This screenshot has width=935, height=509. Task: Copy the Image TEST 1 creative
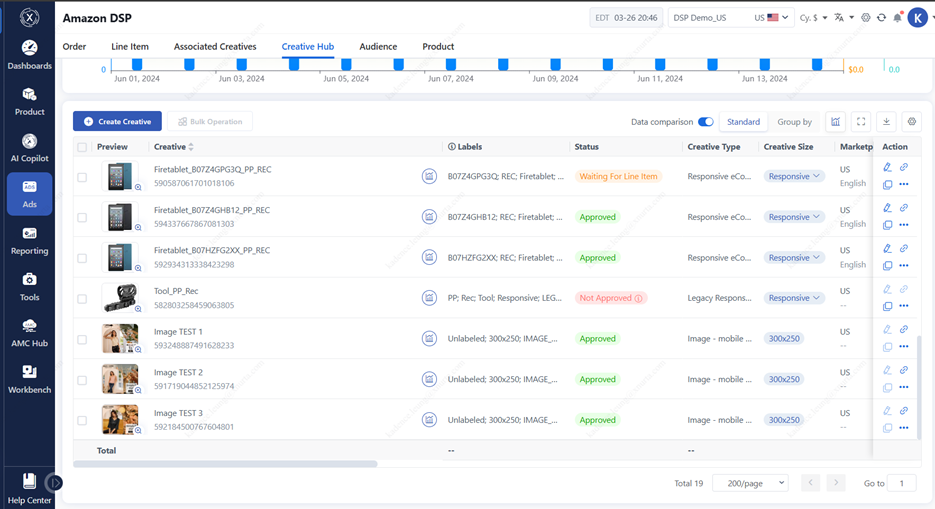tap(888, 347)
